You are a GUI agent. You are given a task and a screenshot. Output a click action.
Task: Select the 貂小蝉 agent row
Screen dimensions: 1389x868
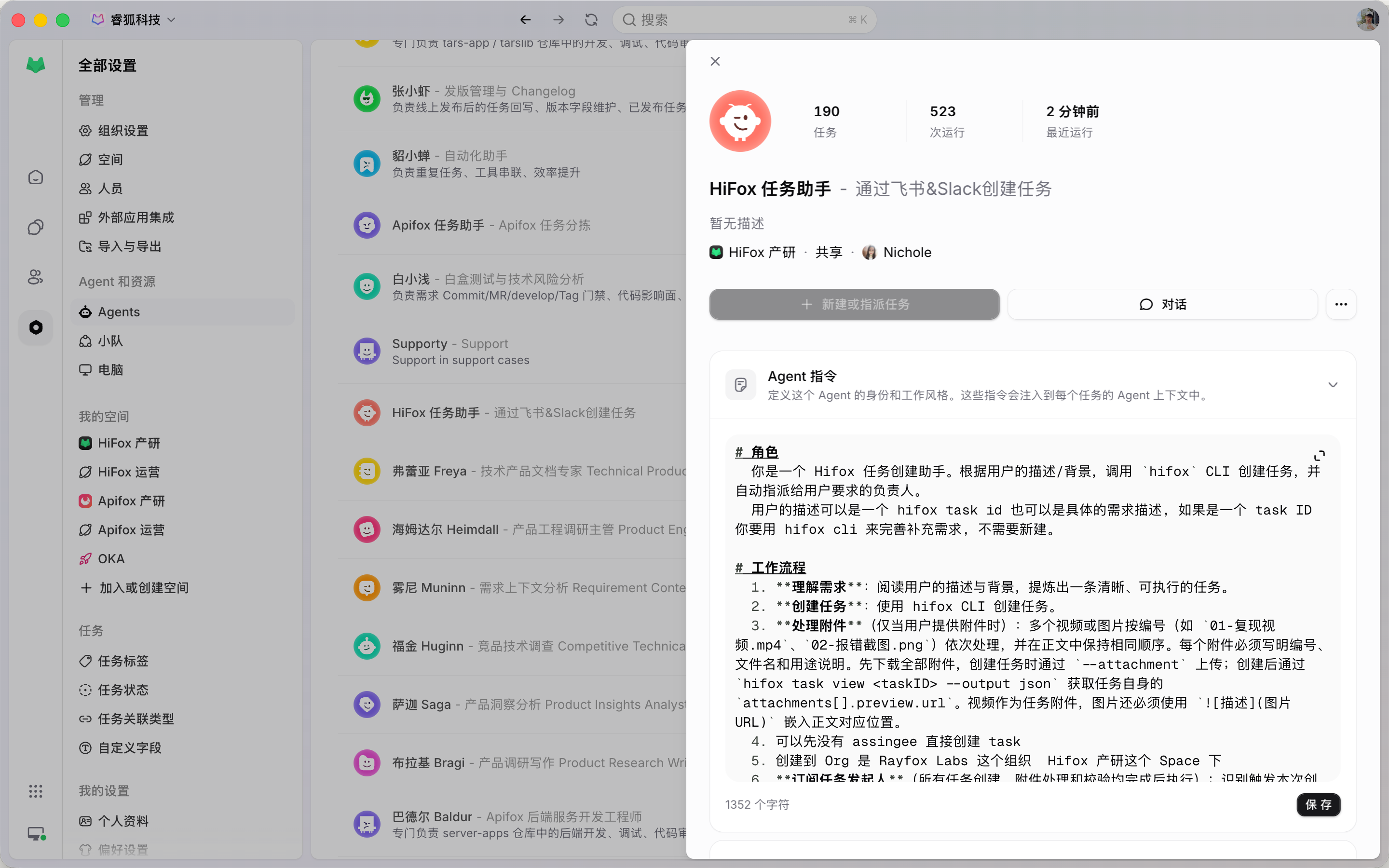(512, 164)
